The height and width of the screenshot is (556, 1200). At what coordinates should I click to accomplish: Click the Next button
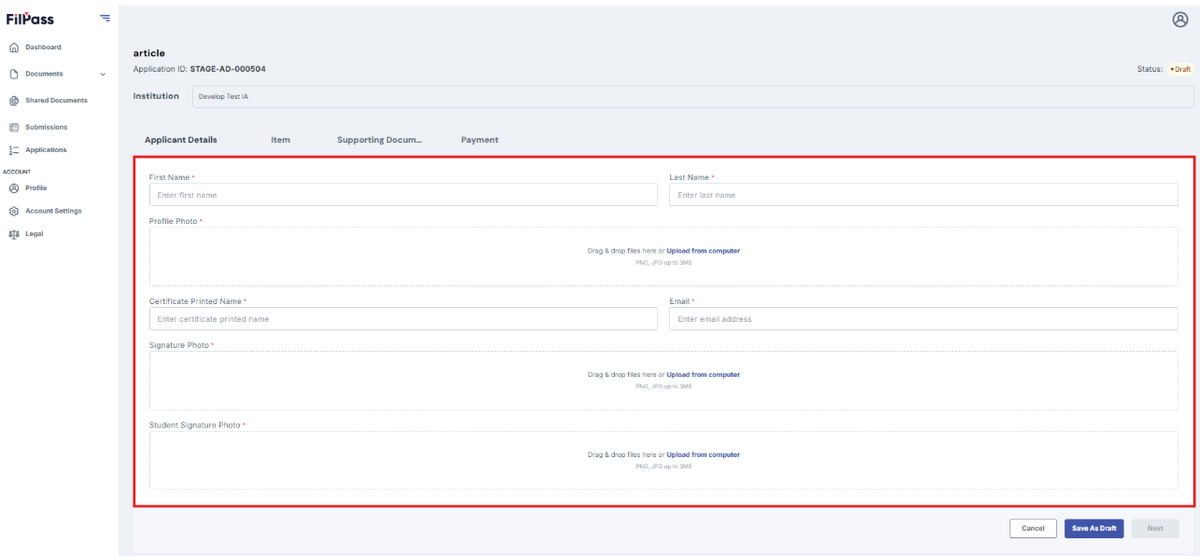click(1155, 528)
